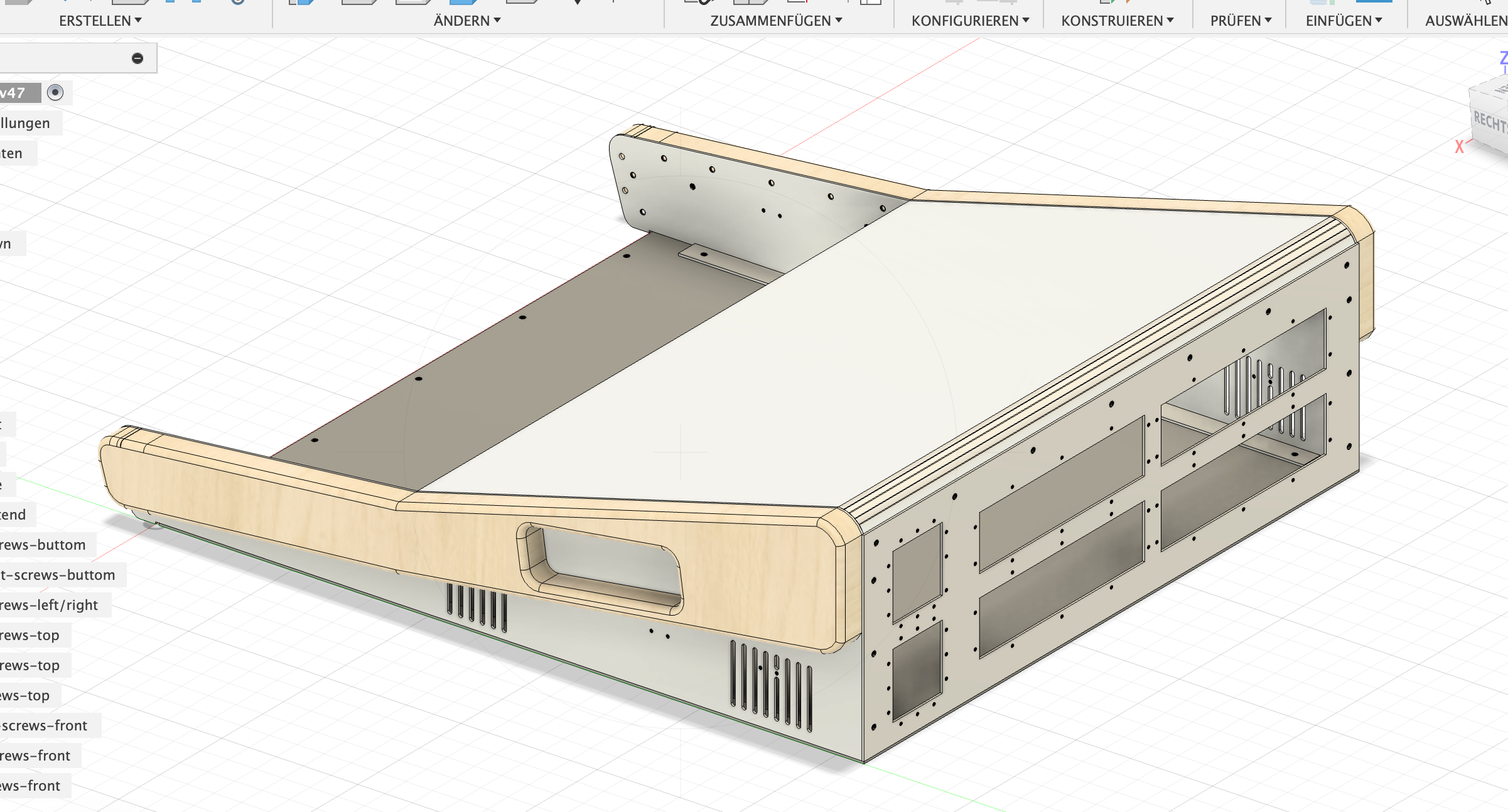The width and height of the screenshot is (1508, 812).
Task: Select the t-screws-buttom browser item
Action: pos(58,575)
